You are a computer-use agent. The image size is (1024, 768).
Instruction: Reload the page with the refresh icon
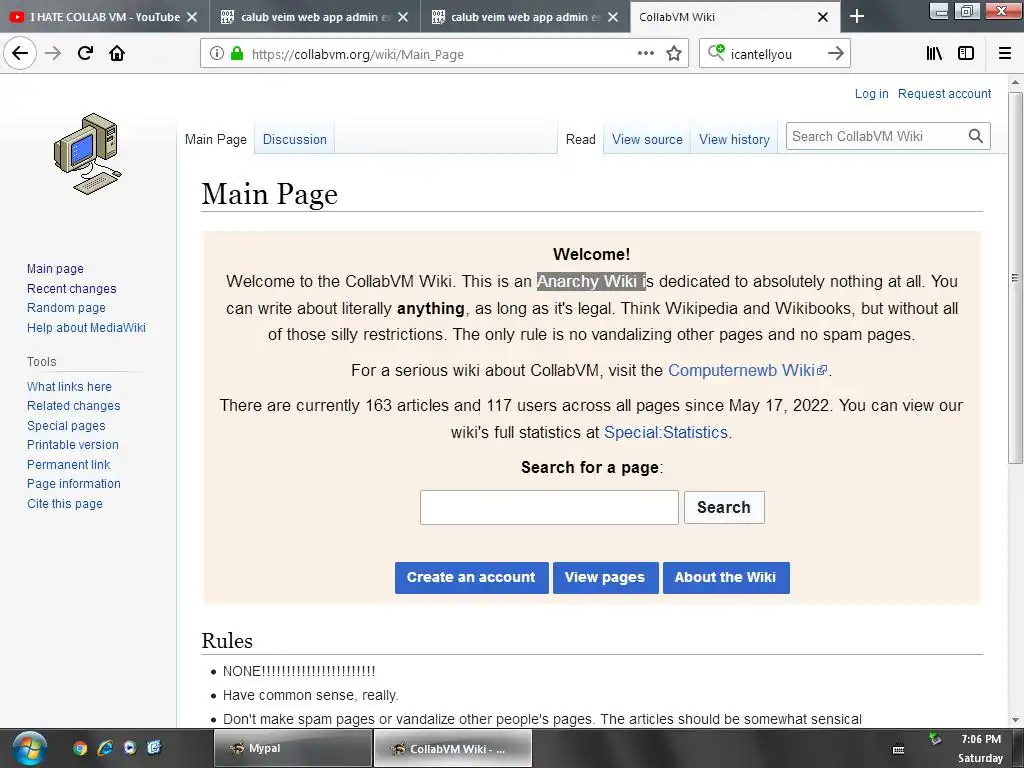pyautogui.click(x=85, y=53)
